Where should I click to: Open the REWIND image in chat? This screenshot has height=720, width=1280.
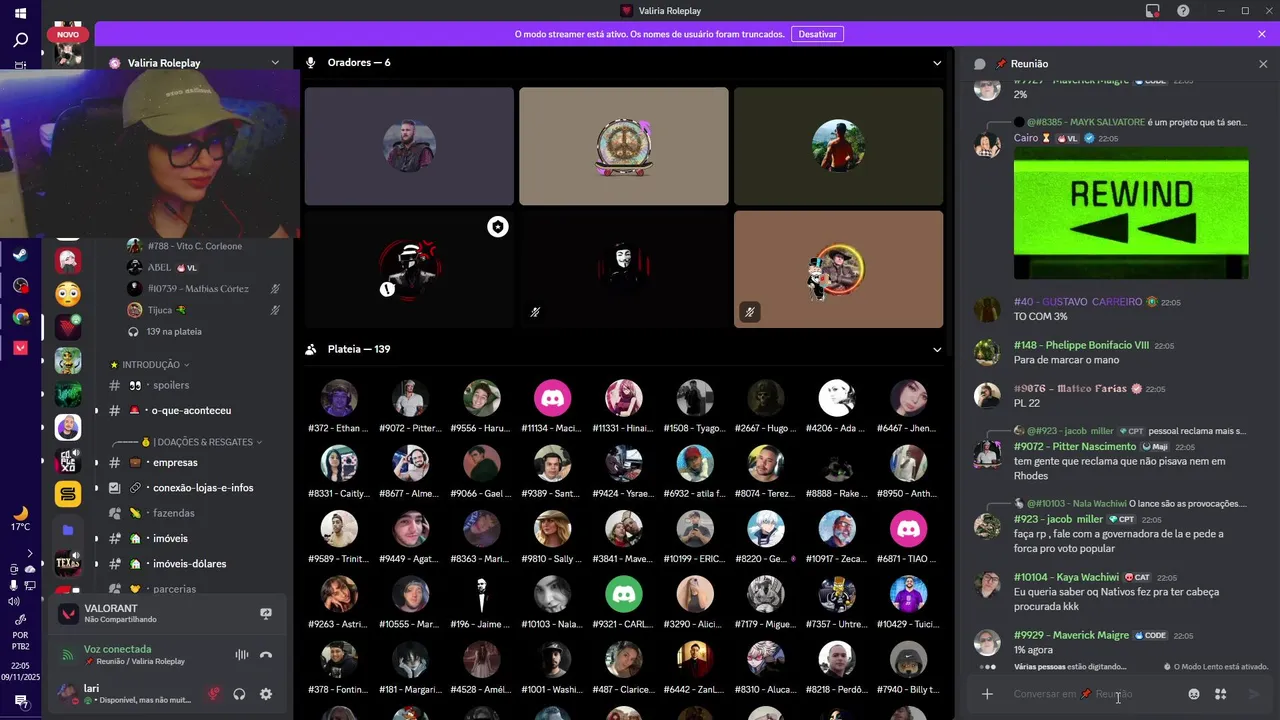pos(1131,213)
